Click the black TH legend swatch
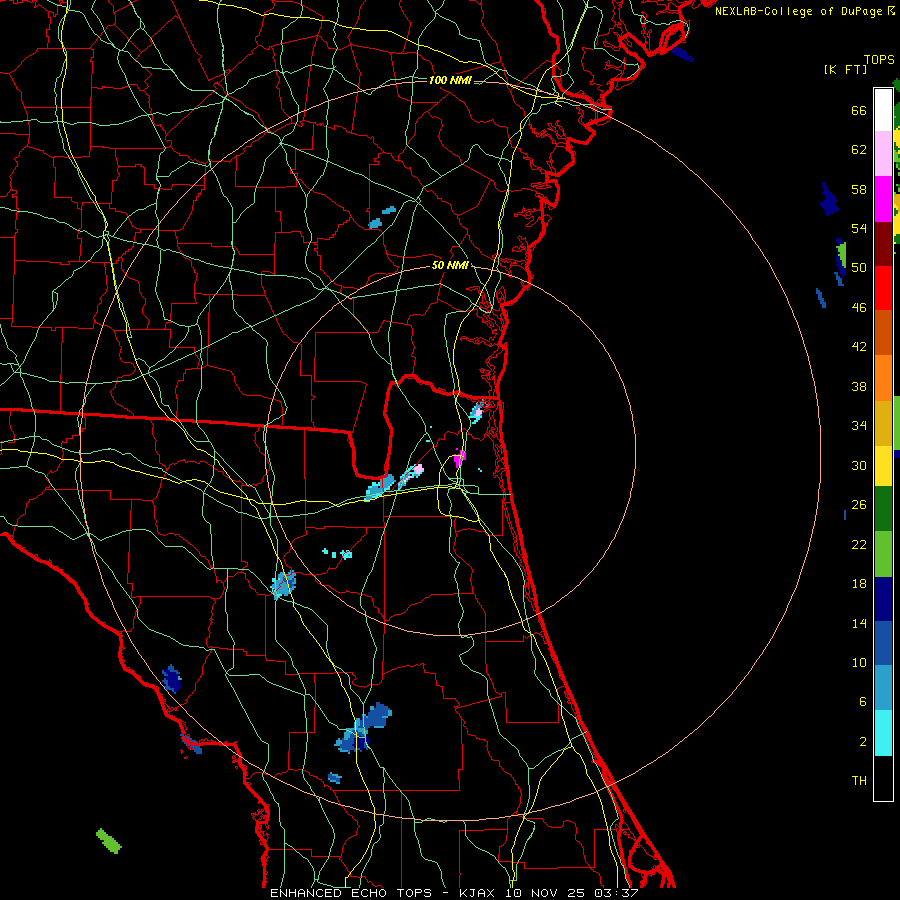The height and width of the screenshot is (900, 900). pos(883,778)
